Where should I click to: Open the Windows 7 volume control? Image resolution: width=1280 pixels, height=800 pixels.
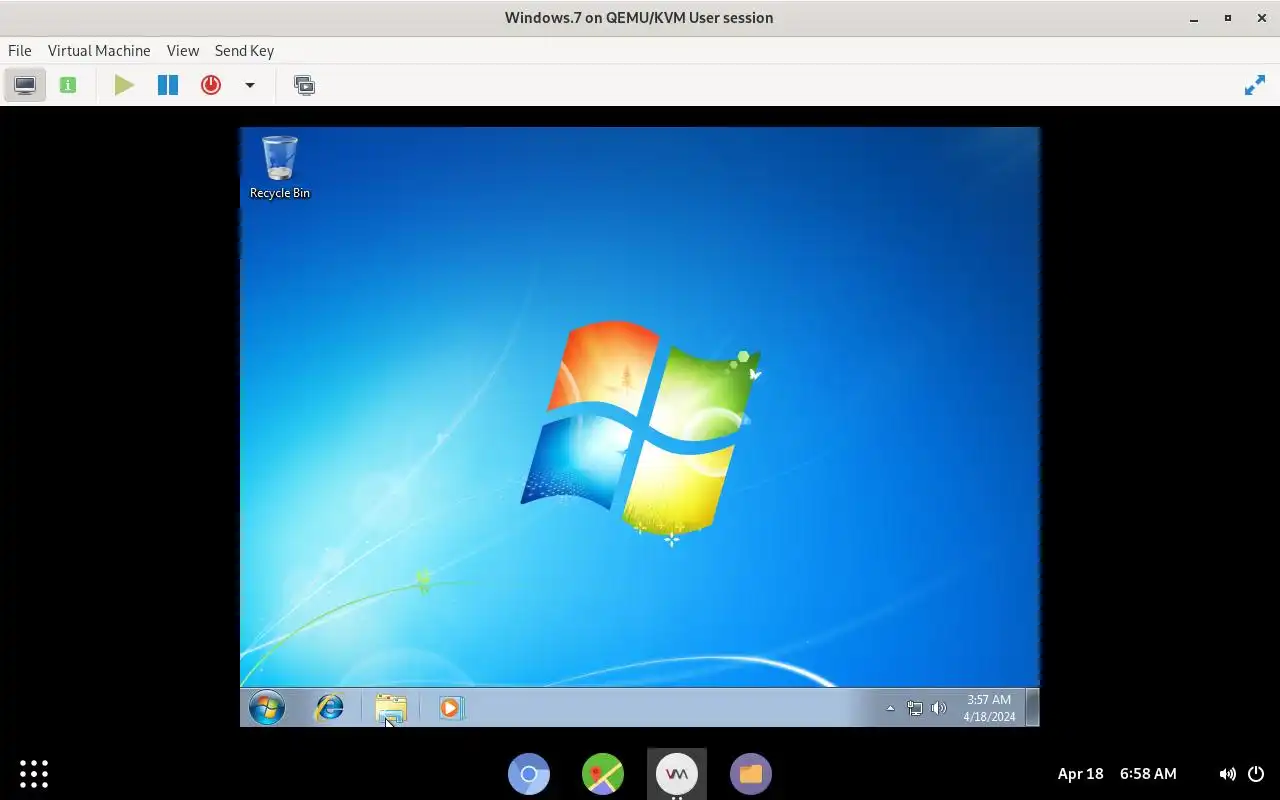938,708
